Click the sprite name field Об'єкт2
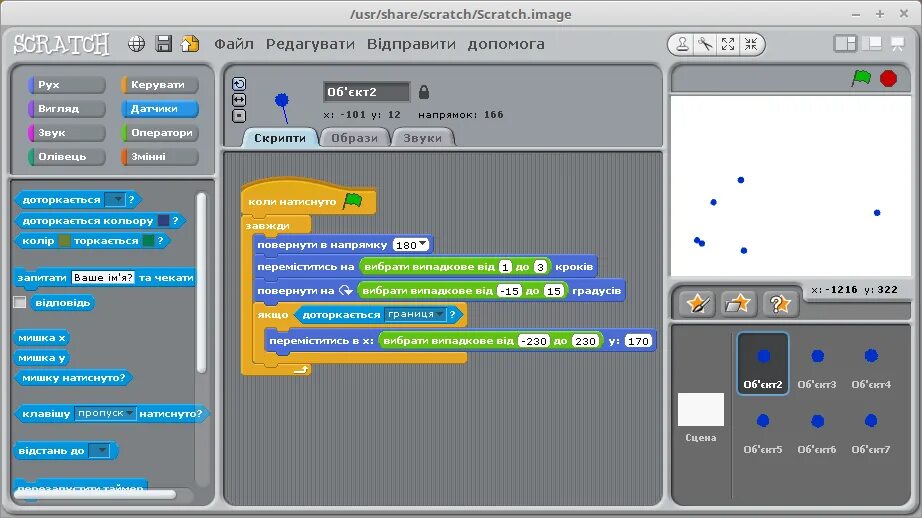Screen dimensions: 922x518 click(x=366, y=92)
